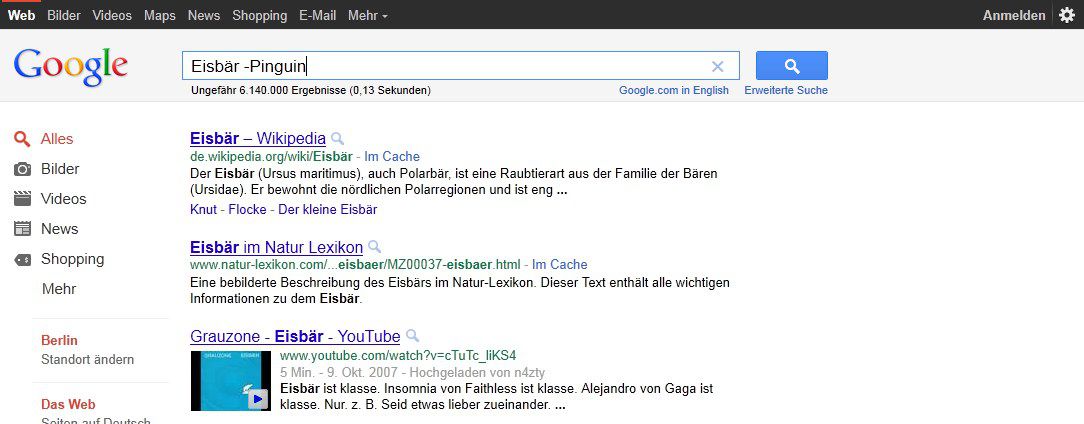Open Videos in the top bar
The height and width of the screenshot is (424, 1084).
pos(112,15)
